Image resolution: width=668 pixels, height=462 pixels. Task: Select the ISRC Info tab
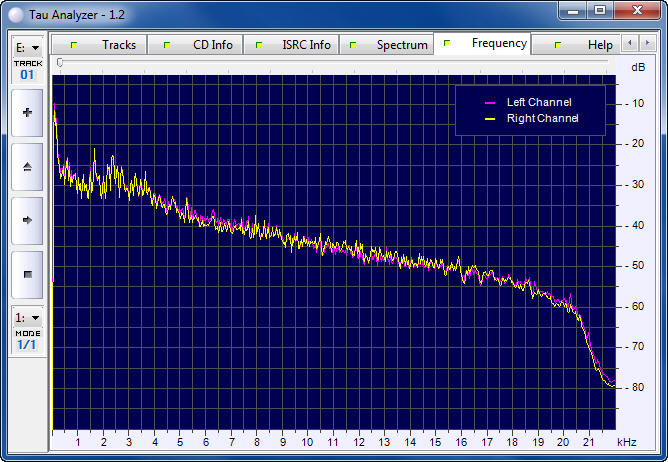293,45
